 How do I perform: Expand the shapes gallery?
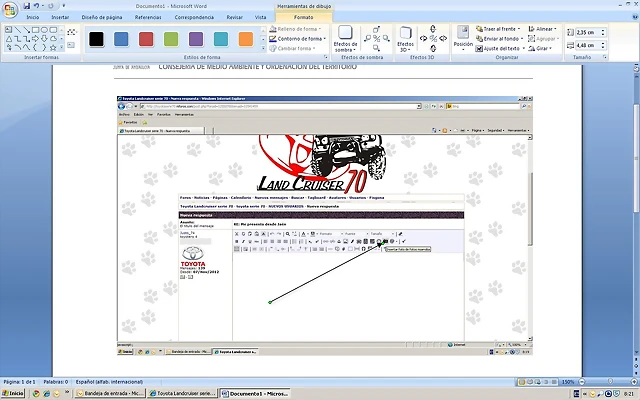pos(62,48)
